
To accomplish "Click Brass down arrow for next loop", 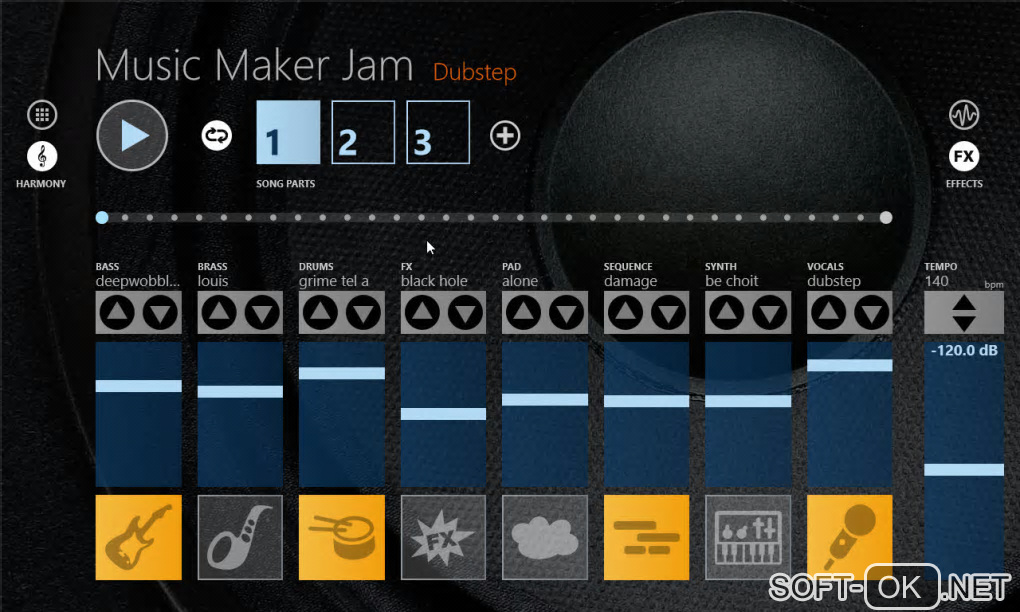I will click(262, 313).
